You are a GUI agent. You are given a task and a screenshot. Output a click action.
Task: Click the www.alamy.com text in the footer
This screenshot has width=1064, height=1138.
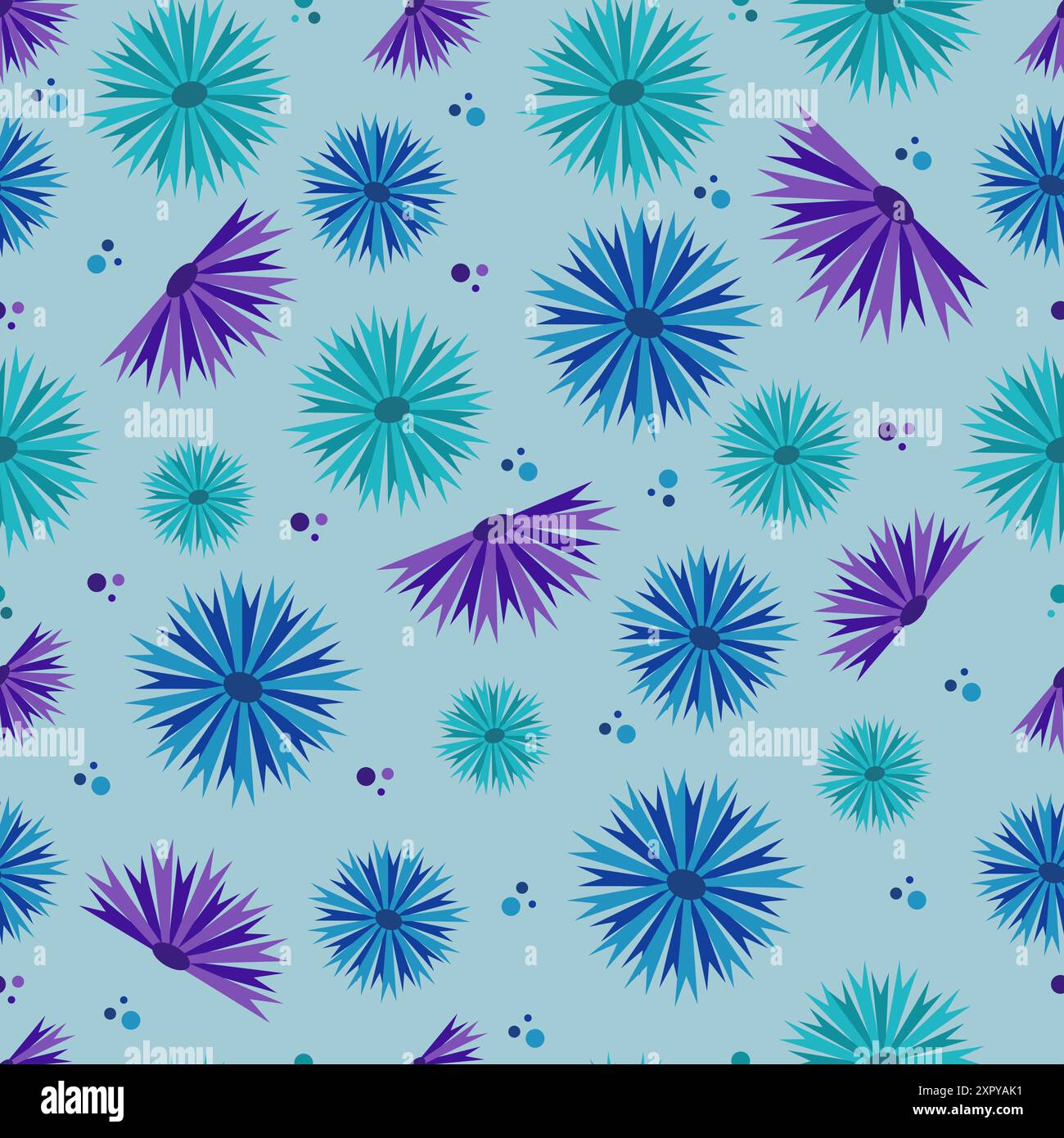[968, 1110]
